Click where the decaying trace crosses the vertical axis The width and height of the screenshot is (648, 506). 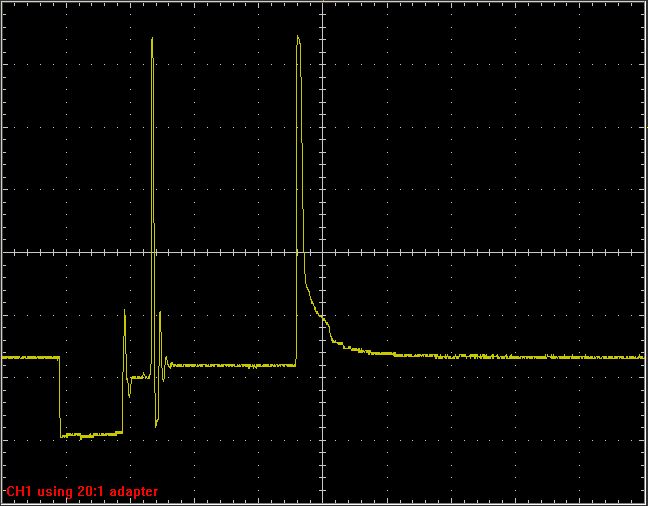tap(322, 318)
